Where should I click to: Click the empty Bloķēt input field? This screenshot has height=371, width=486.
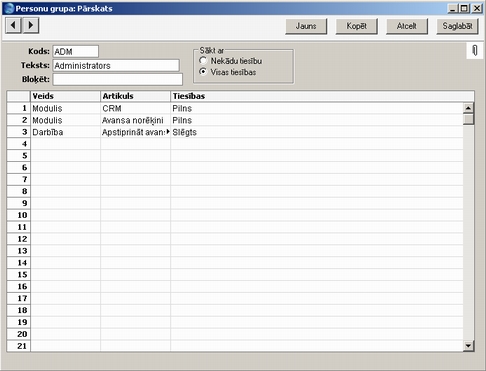pyautogui.click(x=118, y=79)
